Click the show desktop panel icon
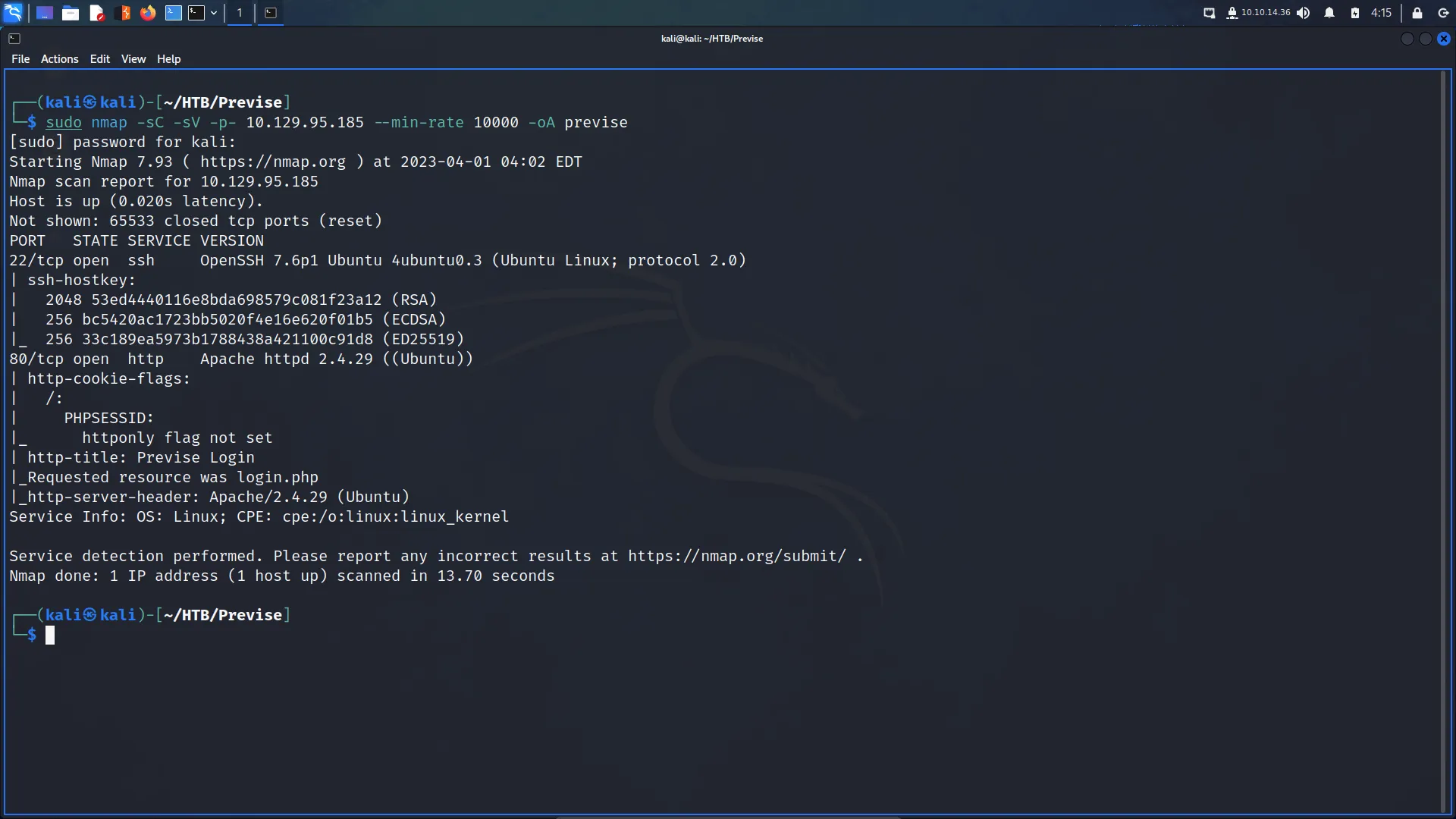 45,13
